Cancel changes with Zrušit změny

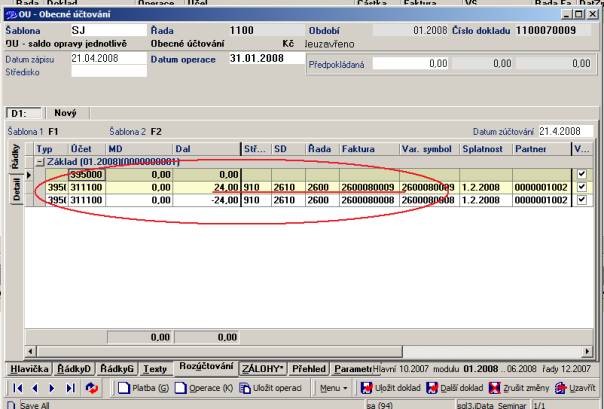[522, 387]
